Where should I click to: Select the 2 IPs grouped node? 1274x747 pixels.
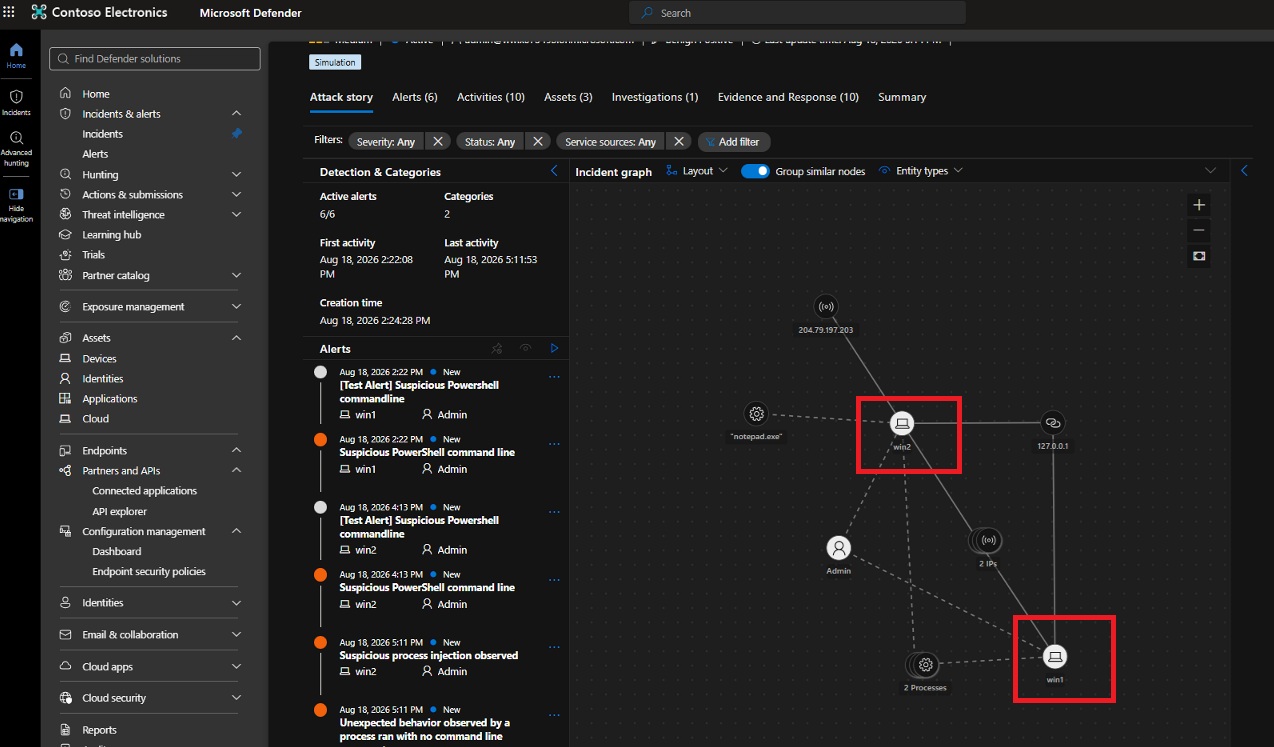(988, 540)
